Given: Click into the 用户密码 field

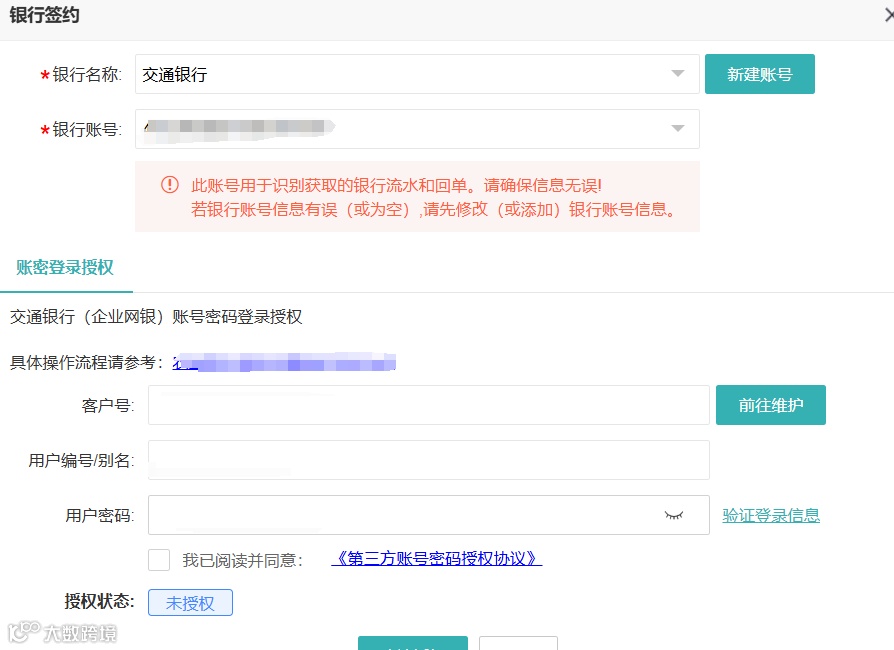Looking at the screenshot, I should pyautogui.click(x=428, y=515).
